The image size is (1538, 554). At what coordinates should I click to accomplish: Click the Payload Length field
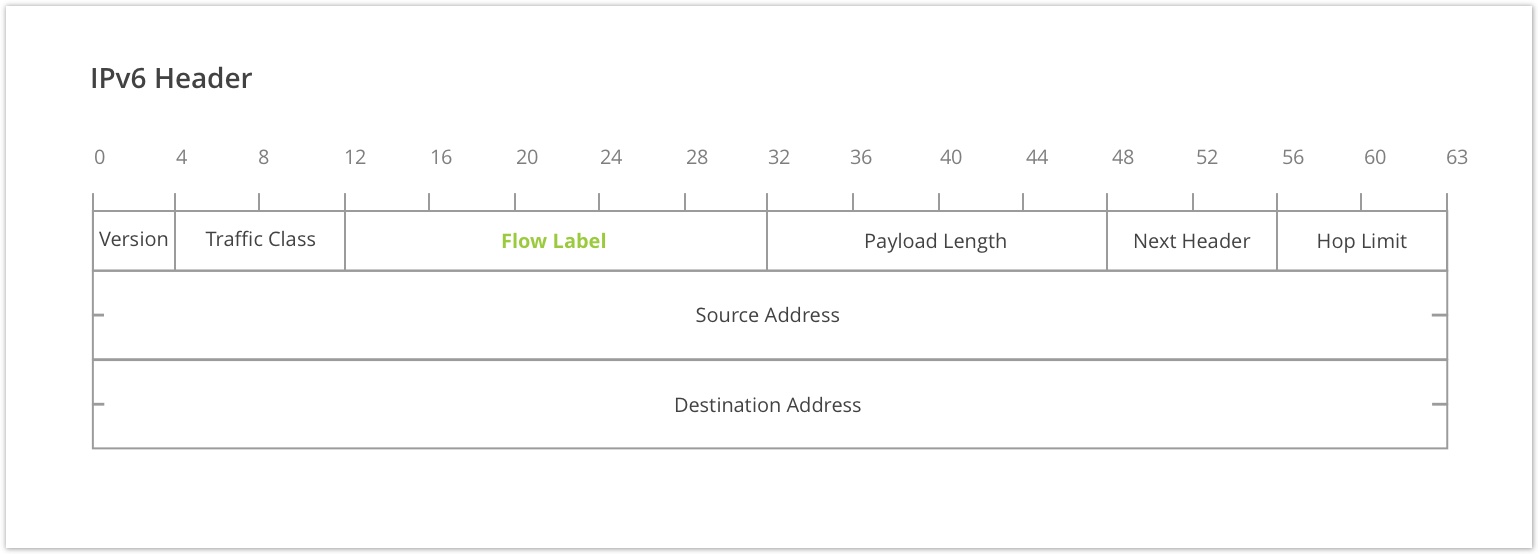coord(935,241)
